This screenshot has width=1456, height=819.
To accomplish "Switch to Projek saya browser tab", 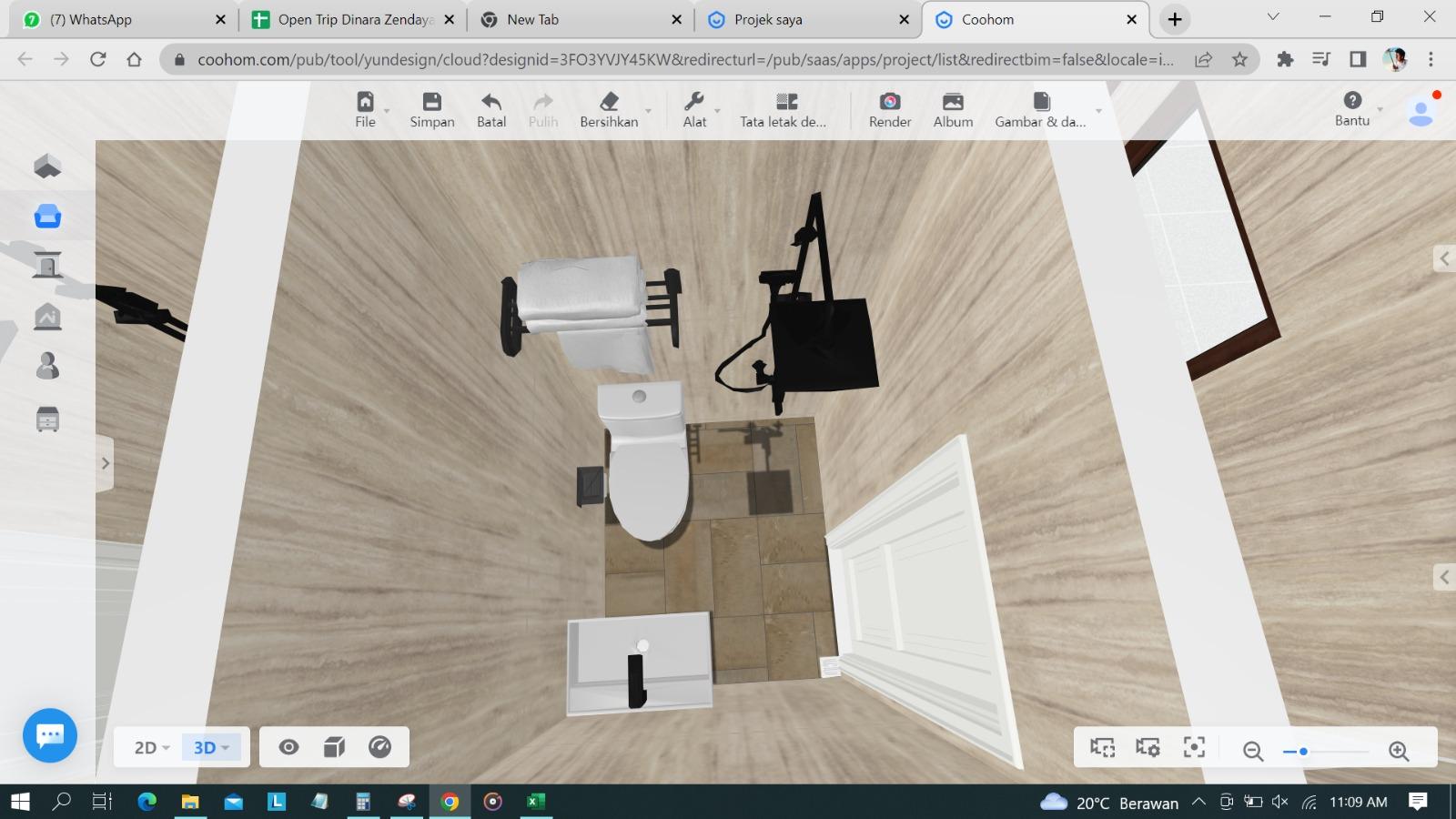I will tap(809, 19).
